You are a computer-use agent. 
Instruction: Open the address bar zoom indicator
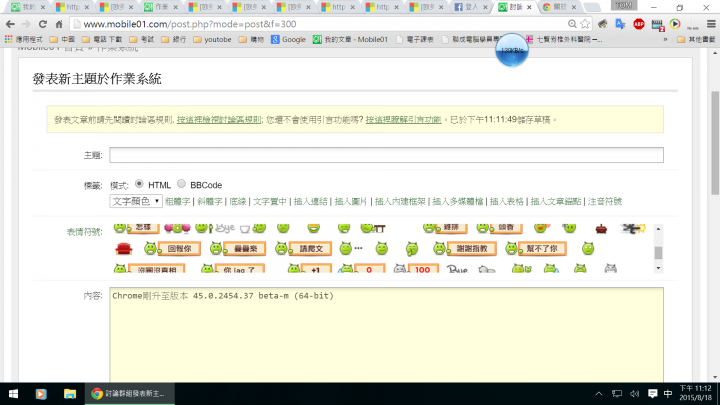(x=572, y=24)
